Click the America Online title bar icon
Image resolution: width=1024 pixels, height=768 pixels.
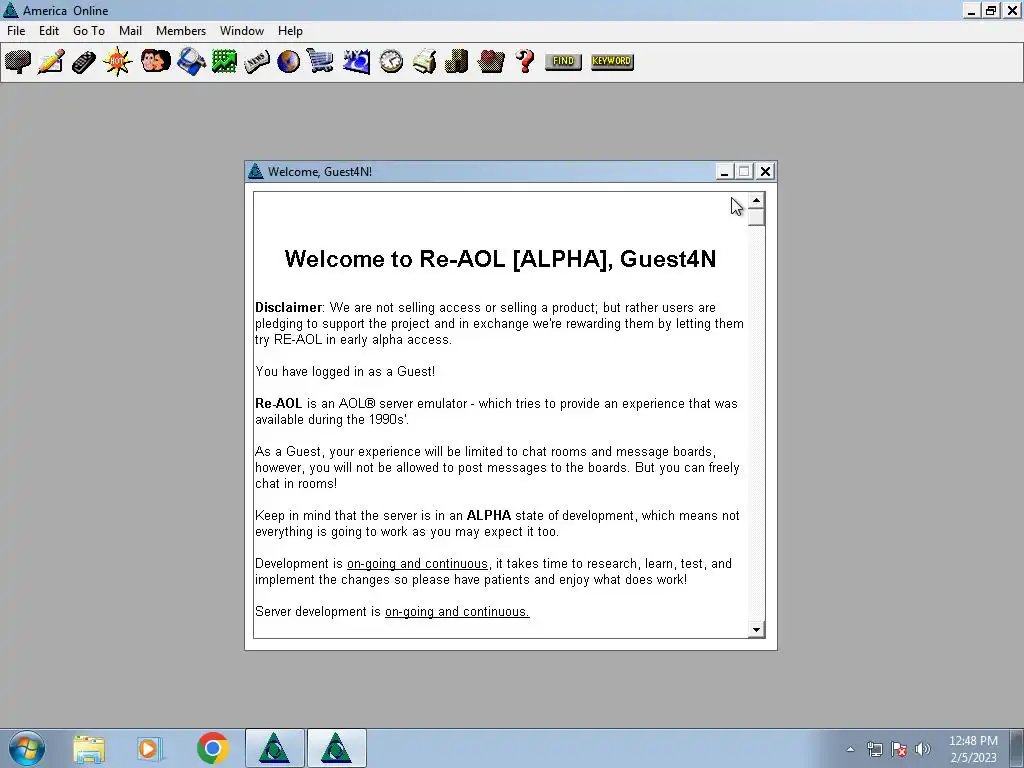tap(10, 10)
